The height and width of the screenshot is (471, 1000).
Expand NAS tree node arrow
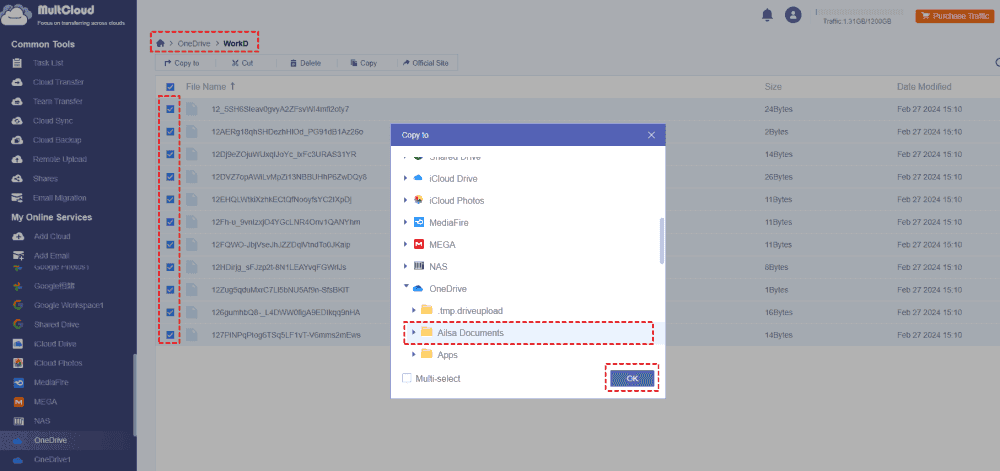click(406, 266)
